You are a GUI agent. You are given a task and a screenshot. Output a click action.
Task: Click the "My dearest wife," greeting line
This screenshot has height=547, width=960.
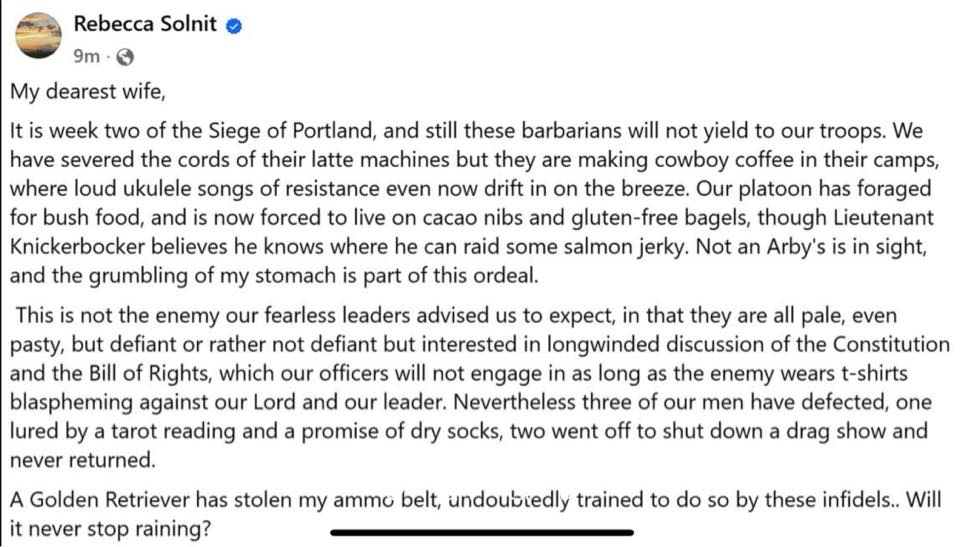coord(88,91)
